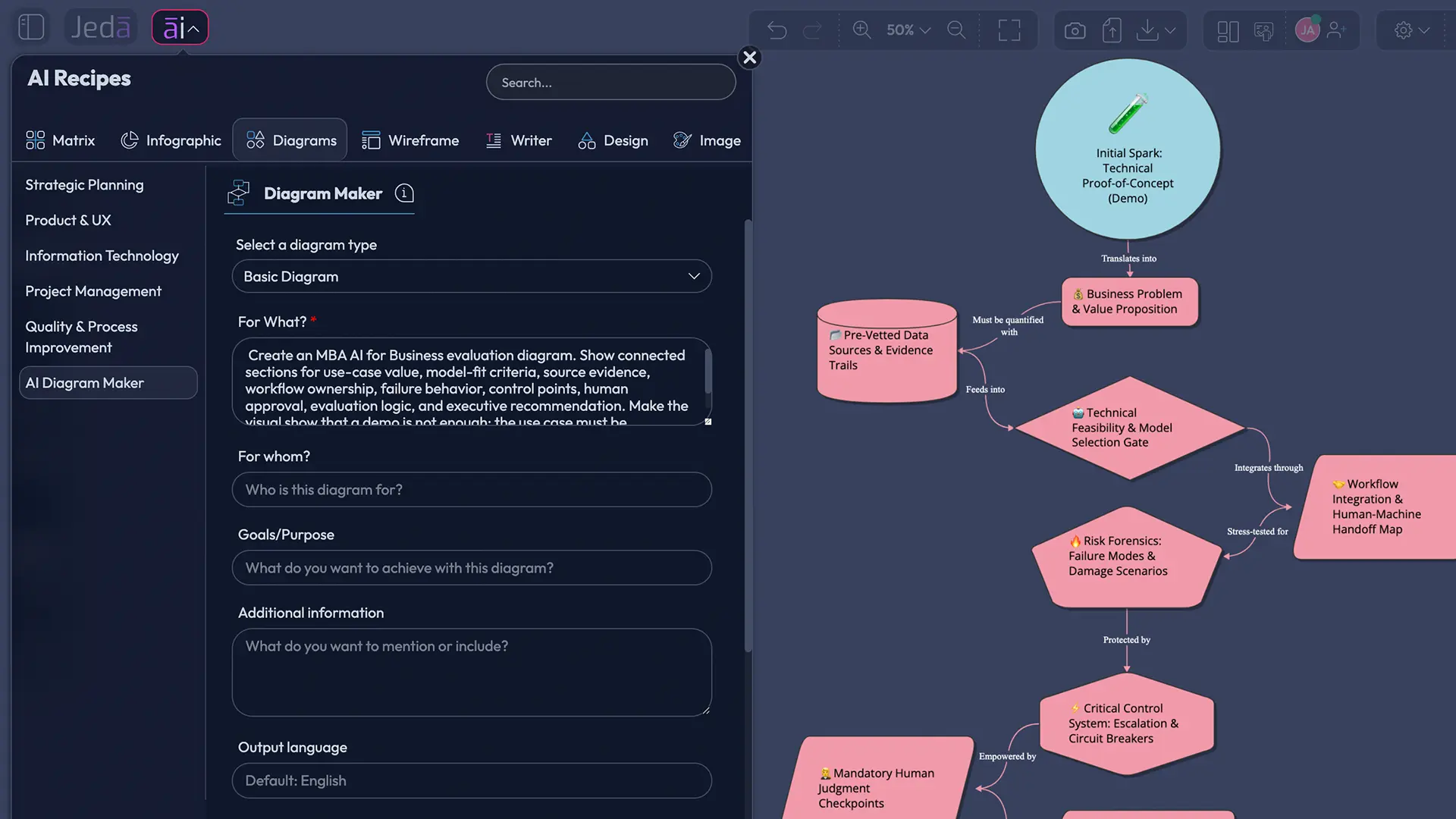Select Project Management category
Screen dimensions: 1456x819
click(93, 291)
